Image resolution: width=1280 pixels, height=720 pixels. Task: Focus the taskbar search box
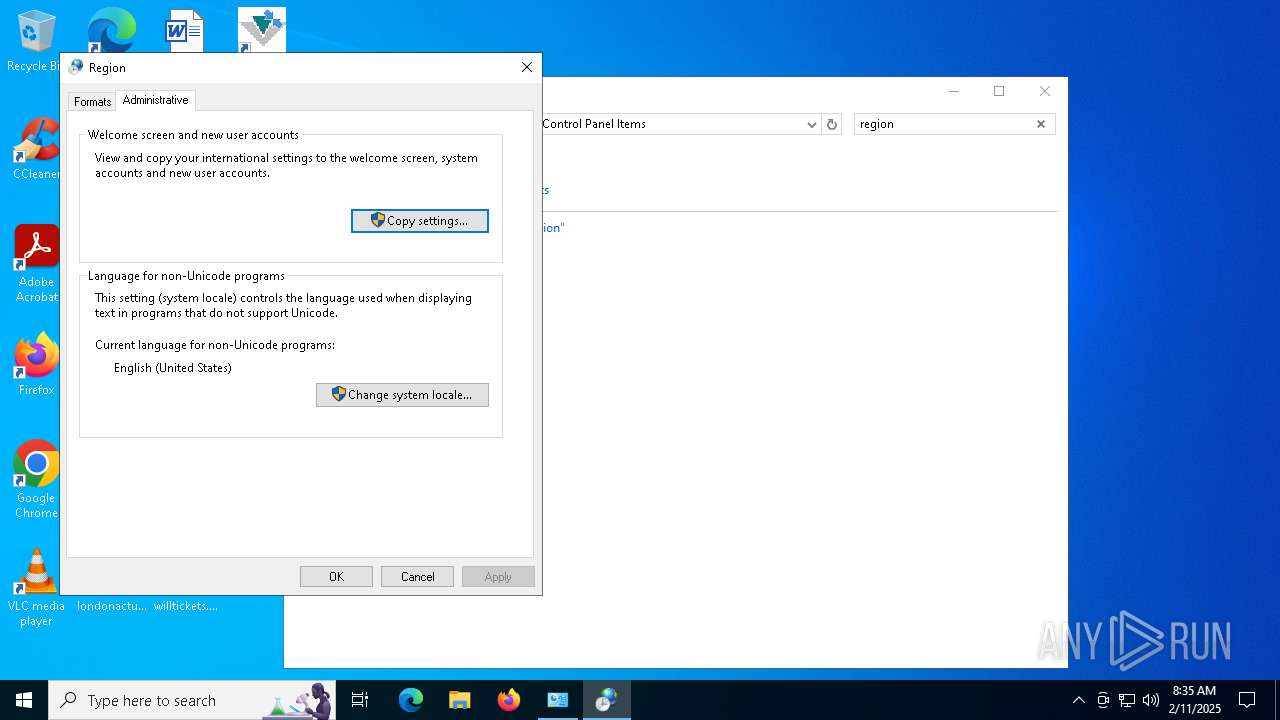(x=192, y=700)
